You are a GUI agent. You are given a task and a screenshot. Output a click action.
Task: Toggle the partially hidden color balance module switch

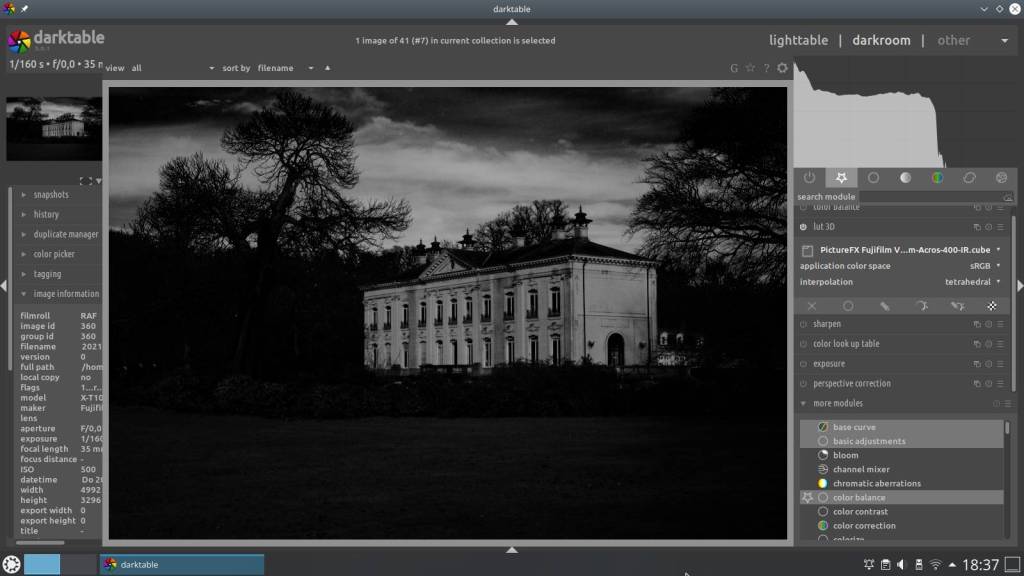(803, 207)
